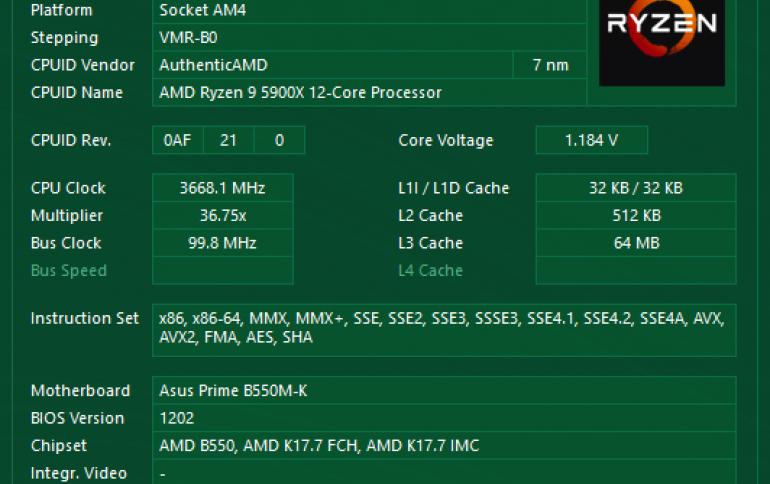Image resolution: width=770 pixels, height=484 pixels.
Task: Click the CPUID Name label
Action: pyautogui.click(x=77, y=93)
